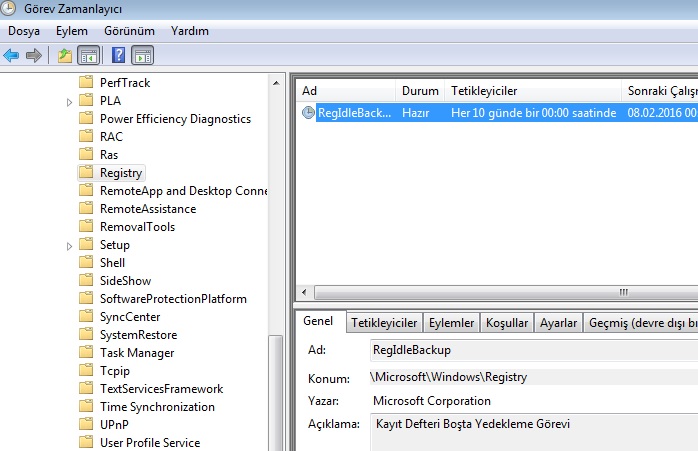698x451 pixels.
Task: Open the Yardım menu
Action: pos(190,31)
